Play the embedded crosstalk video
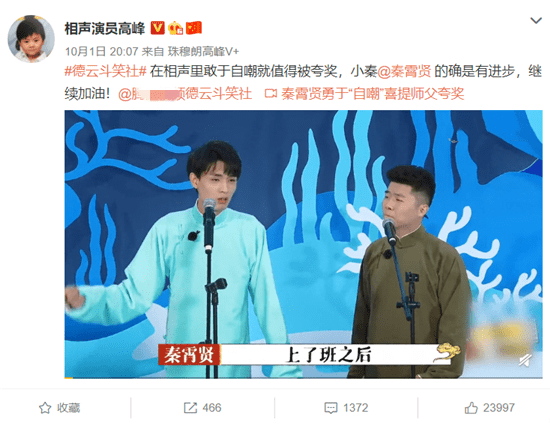550x425 pixels. 303,244
